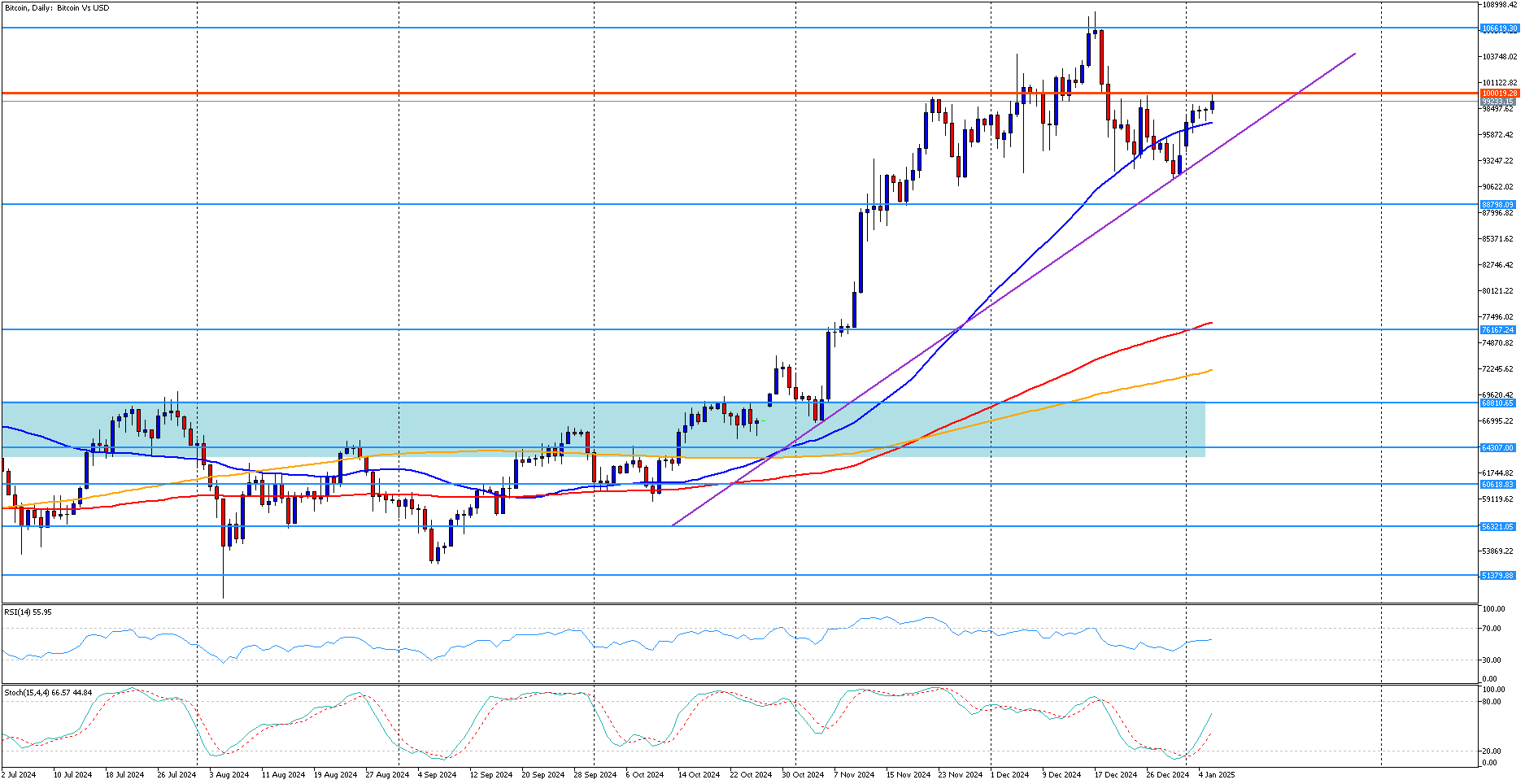The width and height of the screenshot is (1525, 784).
Task: Select the 106619.30 horizontal level label
Action: (1499, 28)
